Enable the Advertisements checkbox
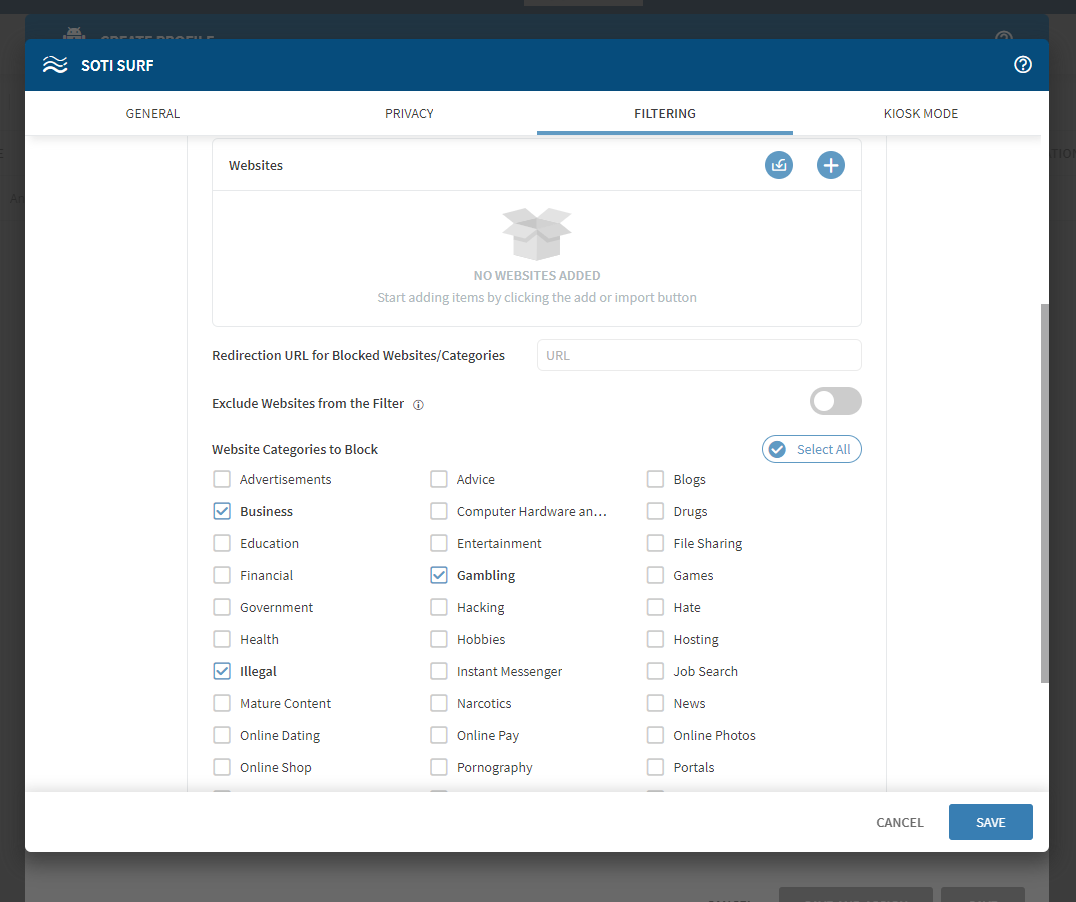 click(x=222, y=480)
